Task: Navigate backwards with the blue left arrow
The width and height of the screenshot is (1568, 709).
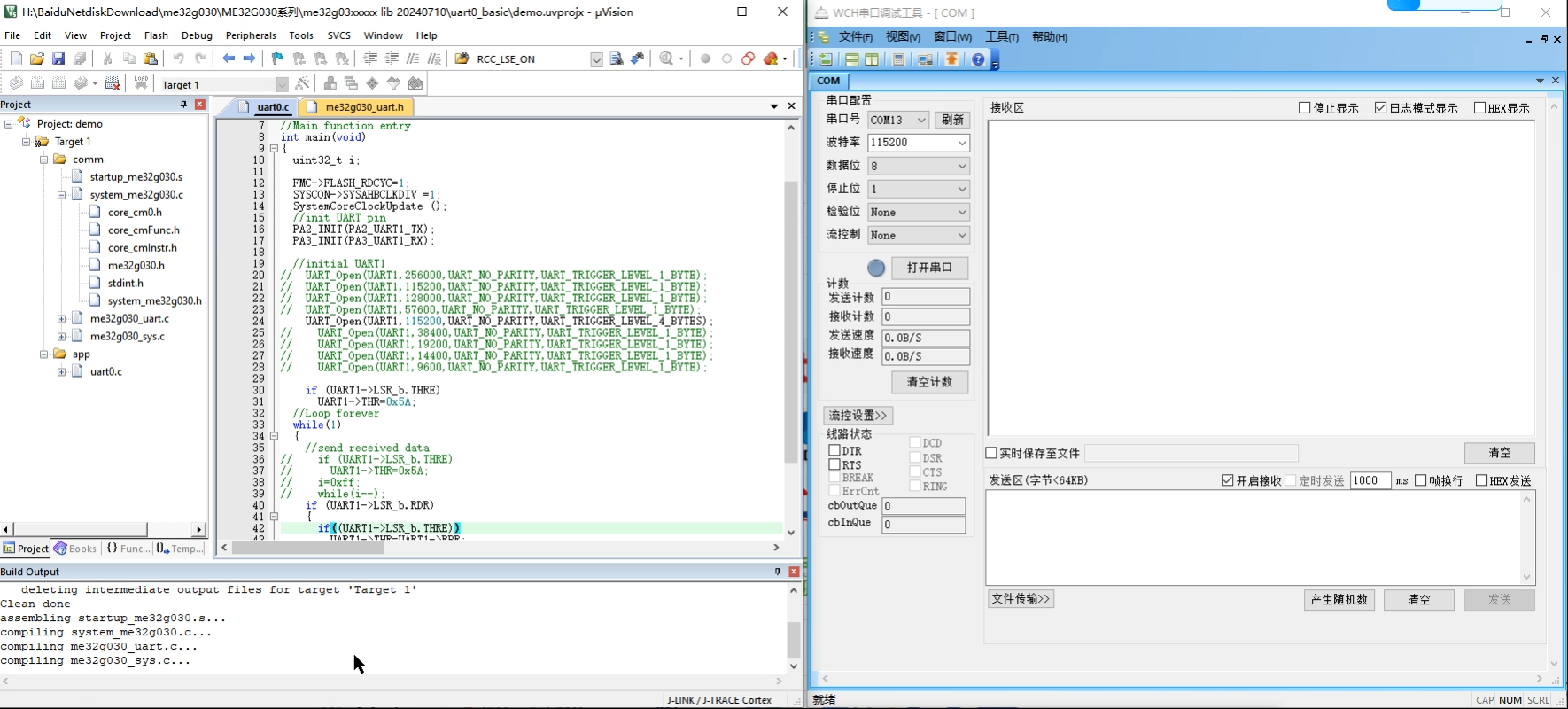Action: [229, 58]
